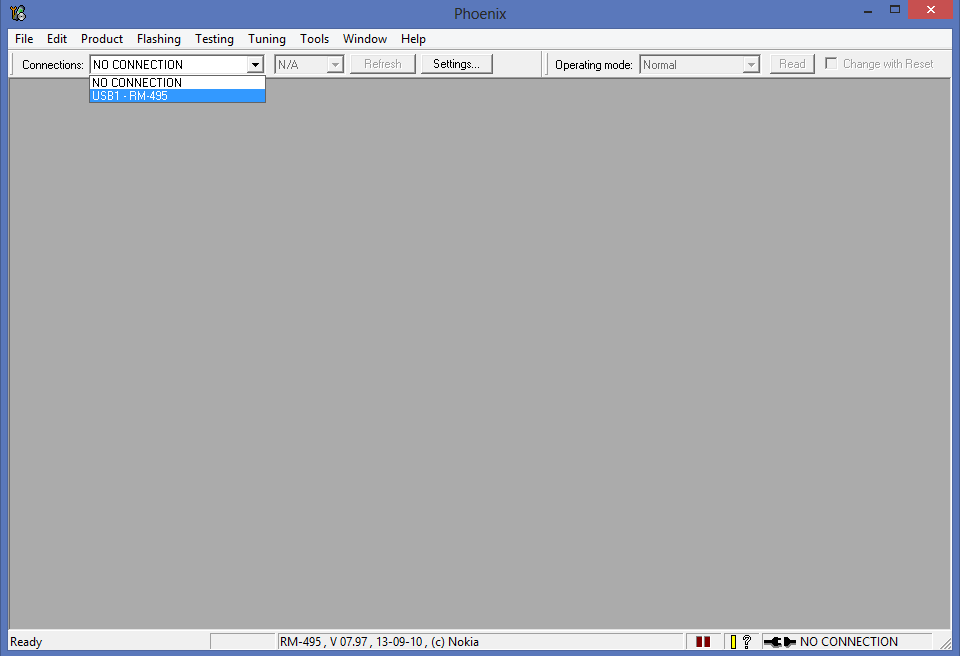Viewport: 960px width, 656px height.
Task: Click the Read button next to Operating mode
Action: click(x=792, y=64)
